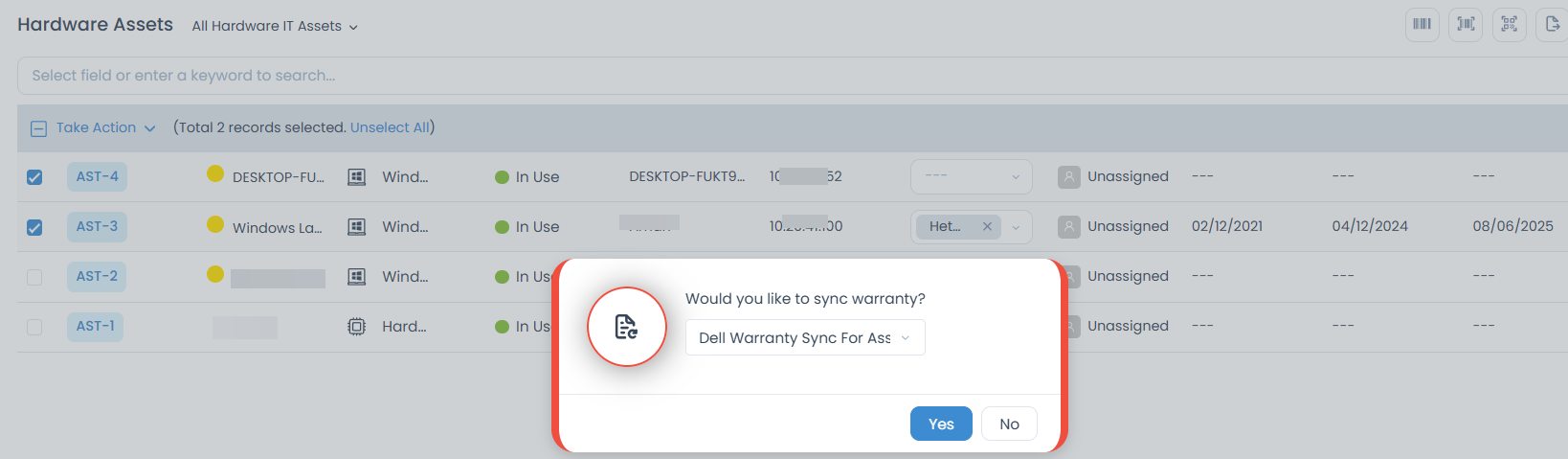
Task: Click the Windows type icon in the AST-4 row
Action: pos(356,177)
